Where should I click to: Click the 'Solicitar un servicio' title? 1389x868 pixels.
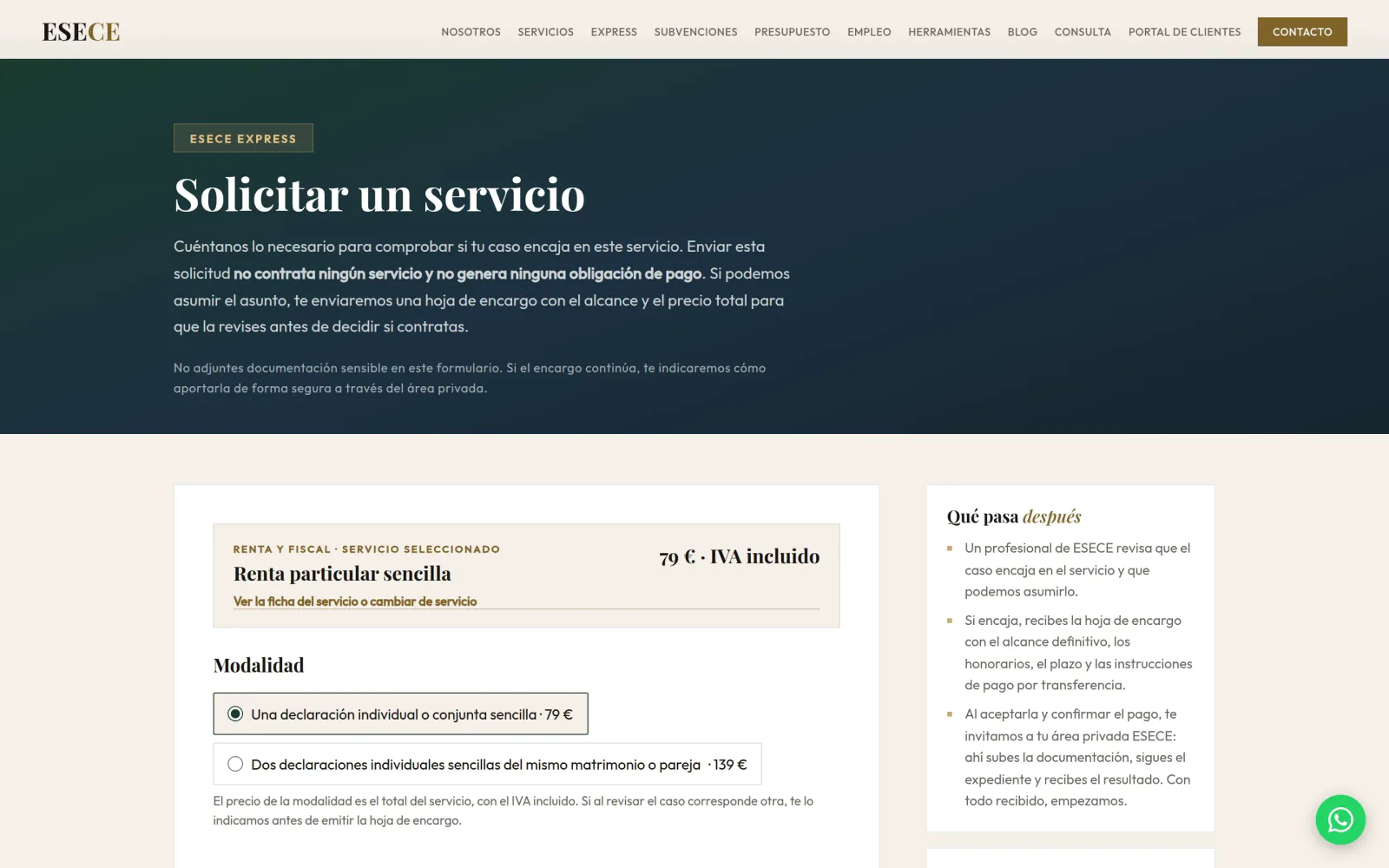coord(379,194)
